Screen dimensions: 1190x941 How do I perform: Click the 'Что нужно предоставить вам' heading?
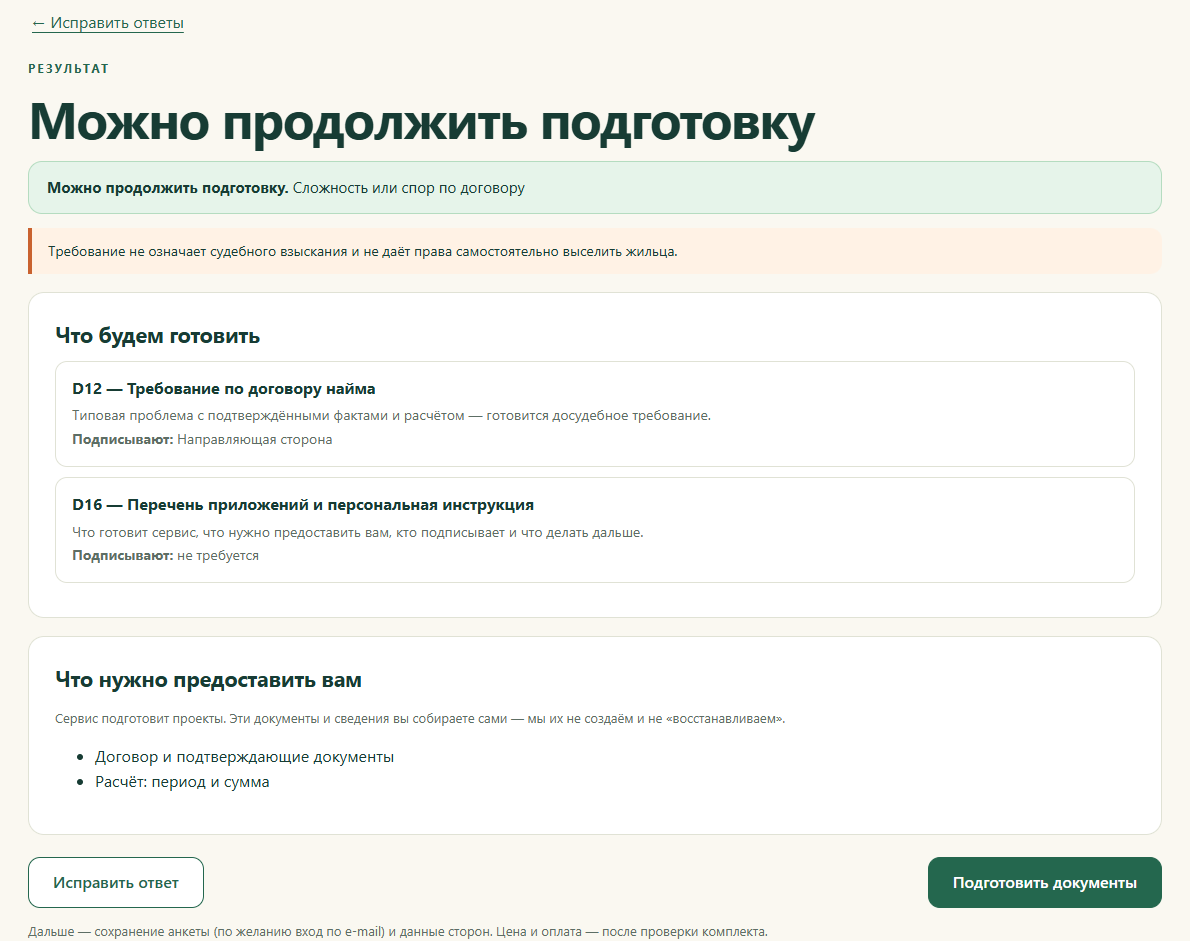point(209,680)
